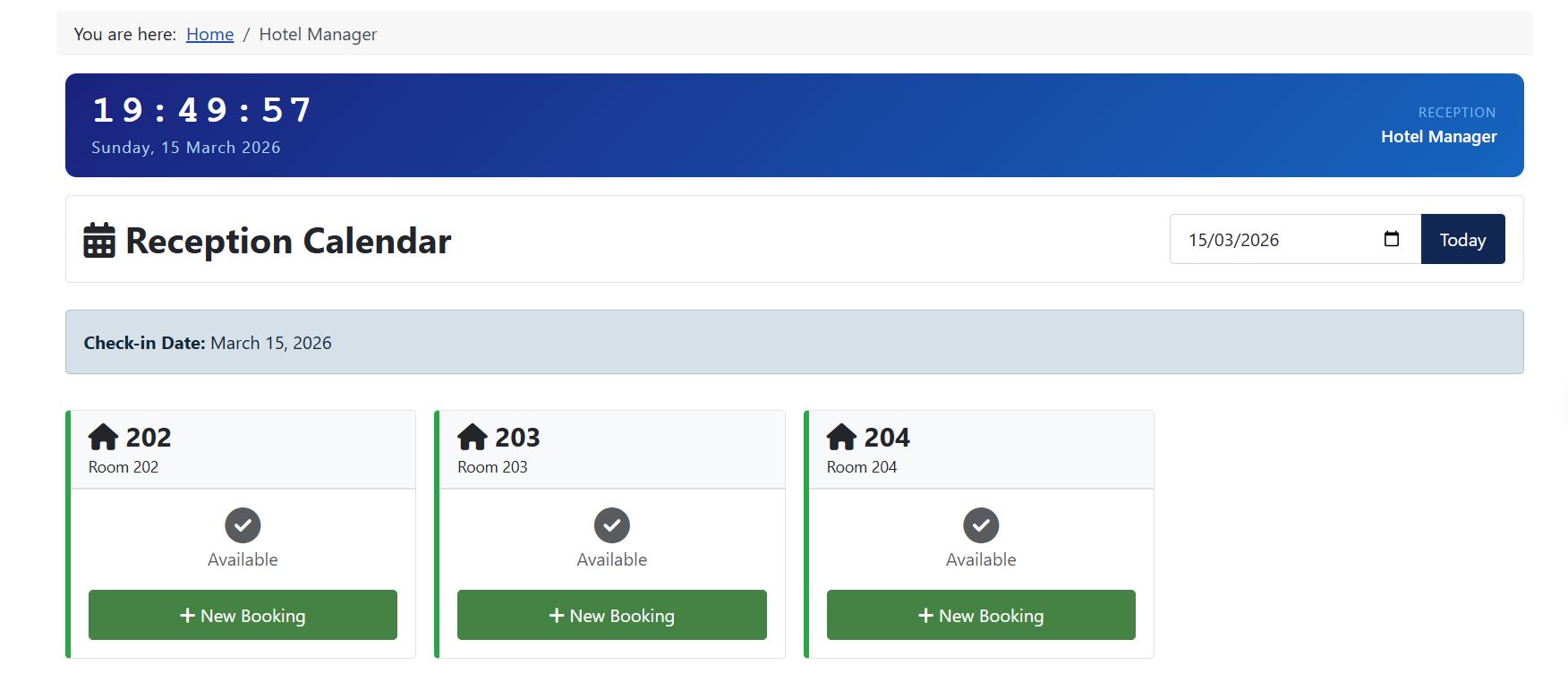Click the Available checkmark icon in room 202
This screenshot has width=1568, height=682.
point(243,525)
